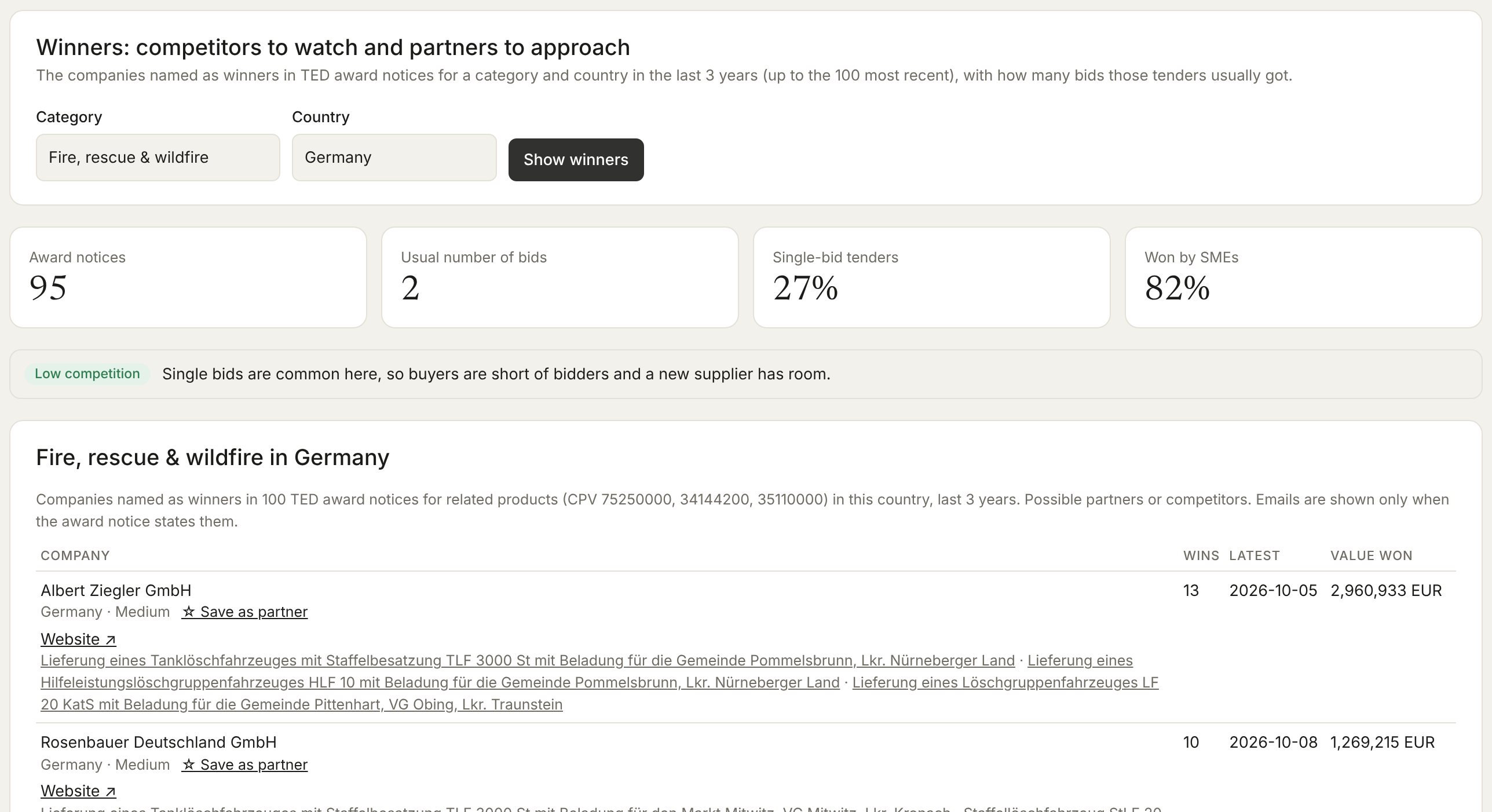Click the 2026-10-05 latest date cell
The height and width of the screenshot is (812, 1492).
tap(1273, 591)
